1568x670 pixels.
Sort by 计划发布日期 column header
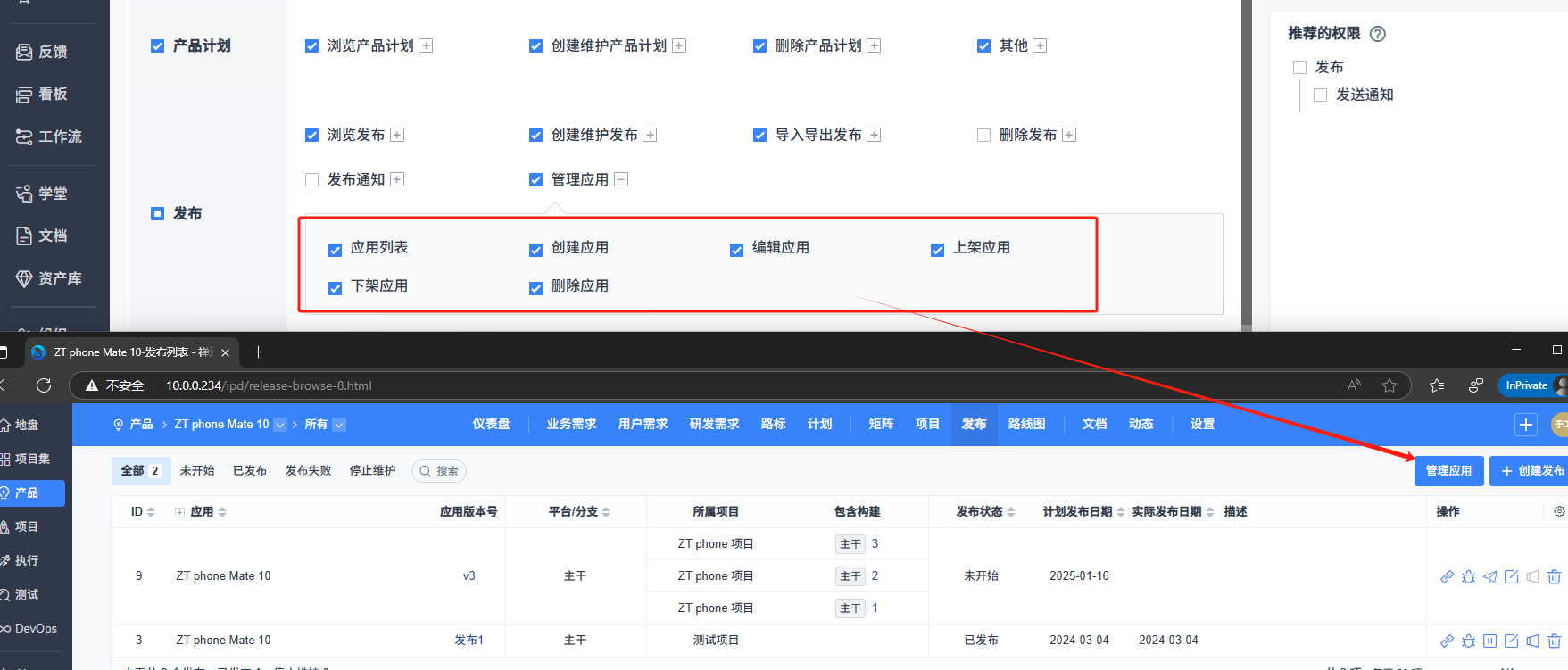pos(1083,511)
